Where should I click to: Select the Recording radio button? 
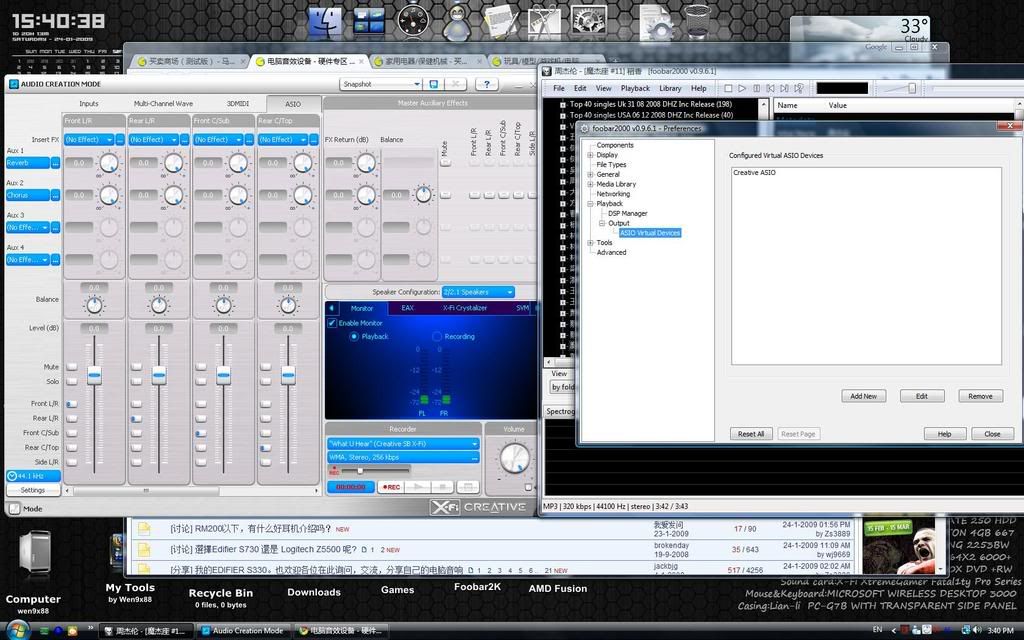coord(437,337)
